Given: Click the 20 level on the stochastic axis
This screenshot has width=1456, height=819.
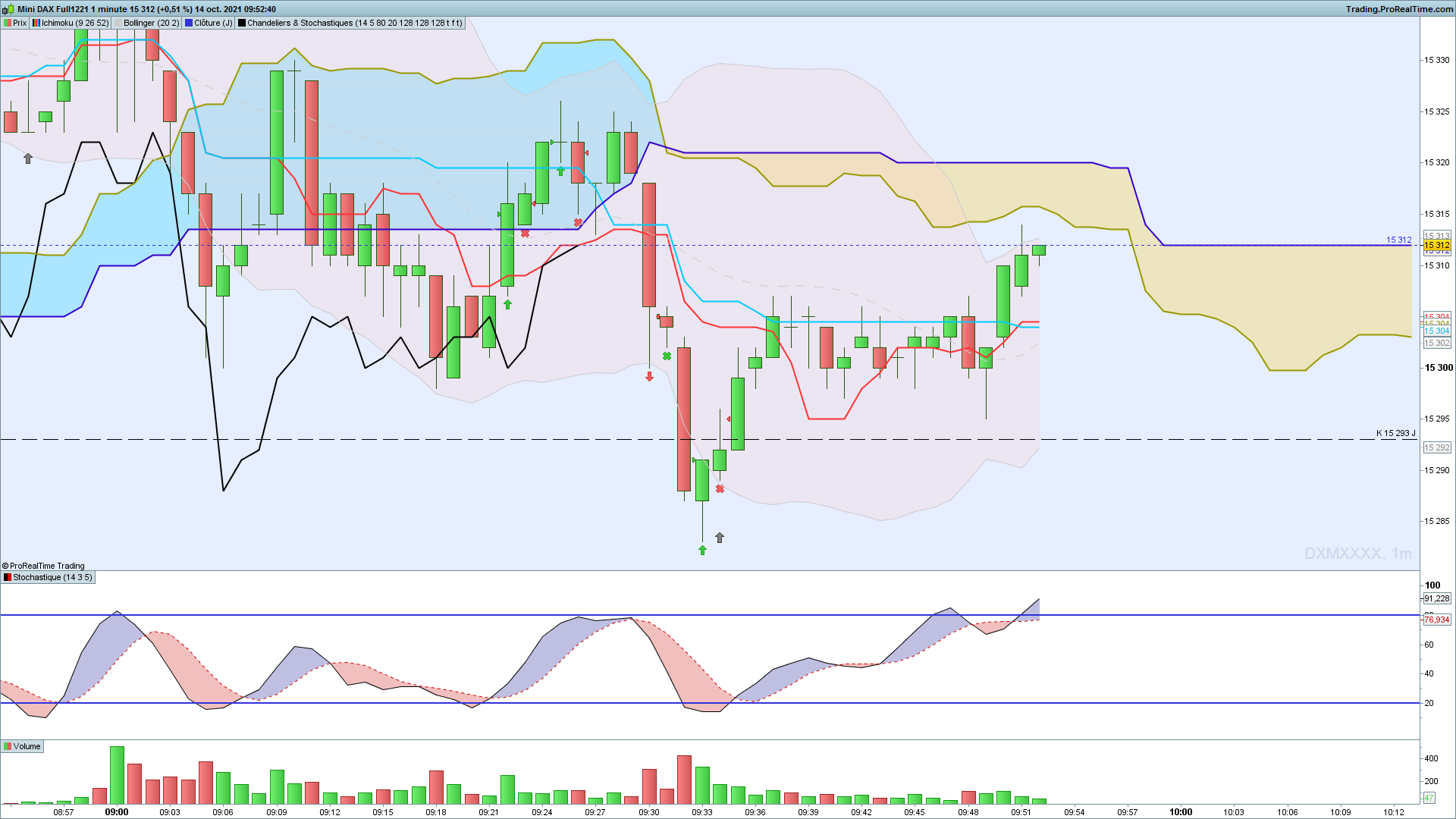Looking at the screenshot, I should [x=1429, y=703].
